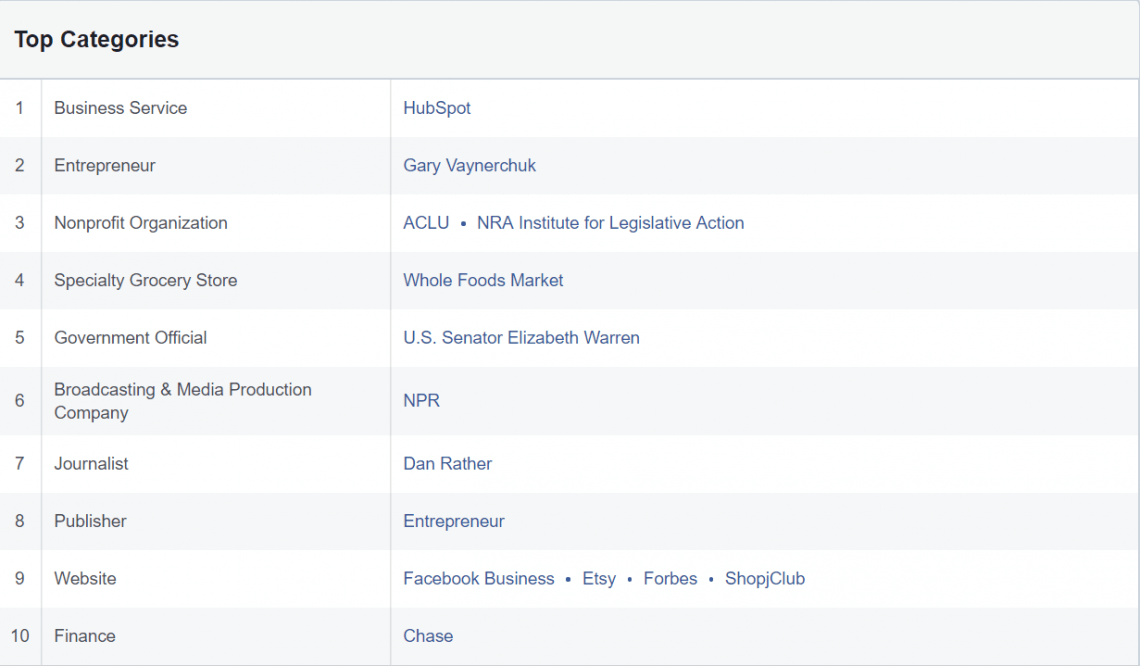Select the Specialty Grocery Store row

click(x=145, y=280)
